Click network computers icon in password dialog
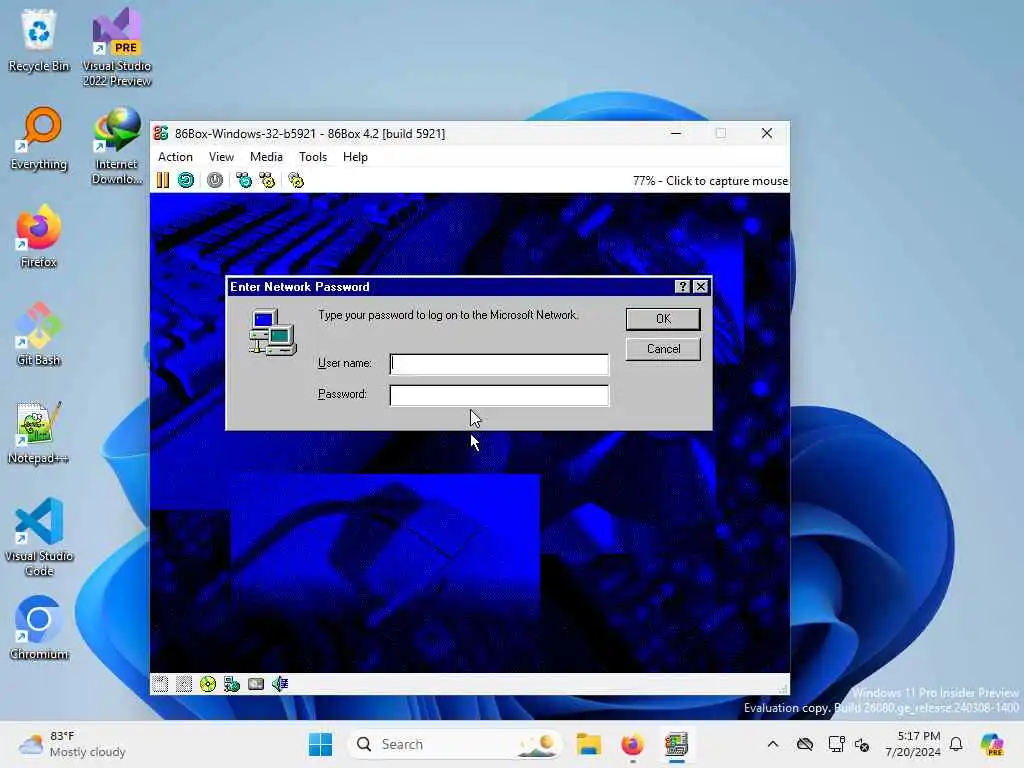Viewport: 1024px width, 768px height. (x=272, y=332)
